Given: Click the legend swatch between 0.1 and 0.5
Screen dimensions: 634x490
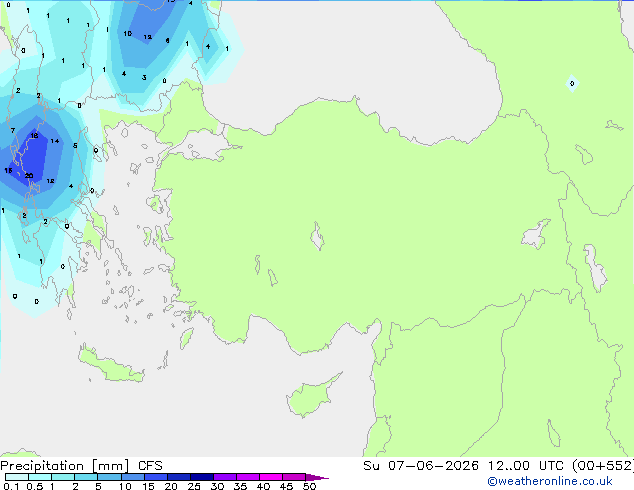Looking at the screenshot, I should [17, 477].
